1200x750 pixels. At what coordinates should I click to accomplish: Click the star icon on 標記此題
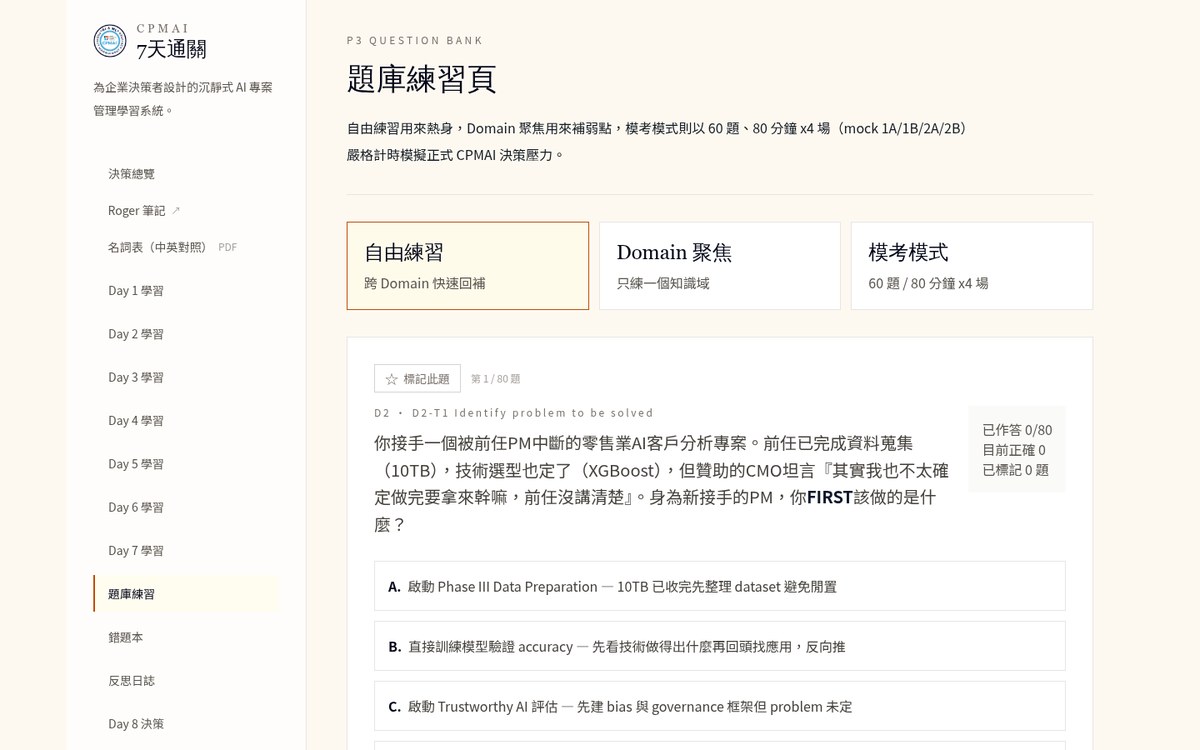391,379
